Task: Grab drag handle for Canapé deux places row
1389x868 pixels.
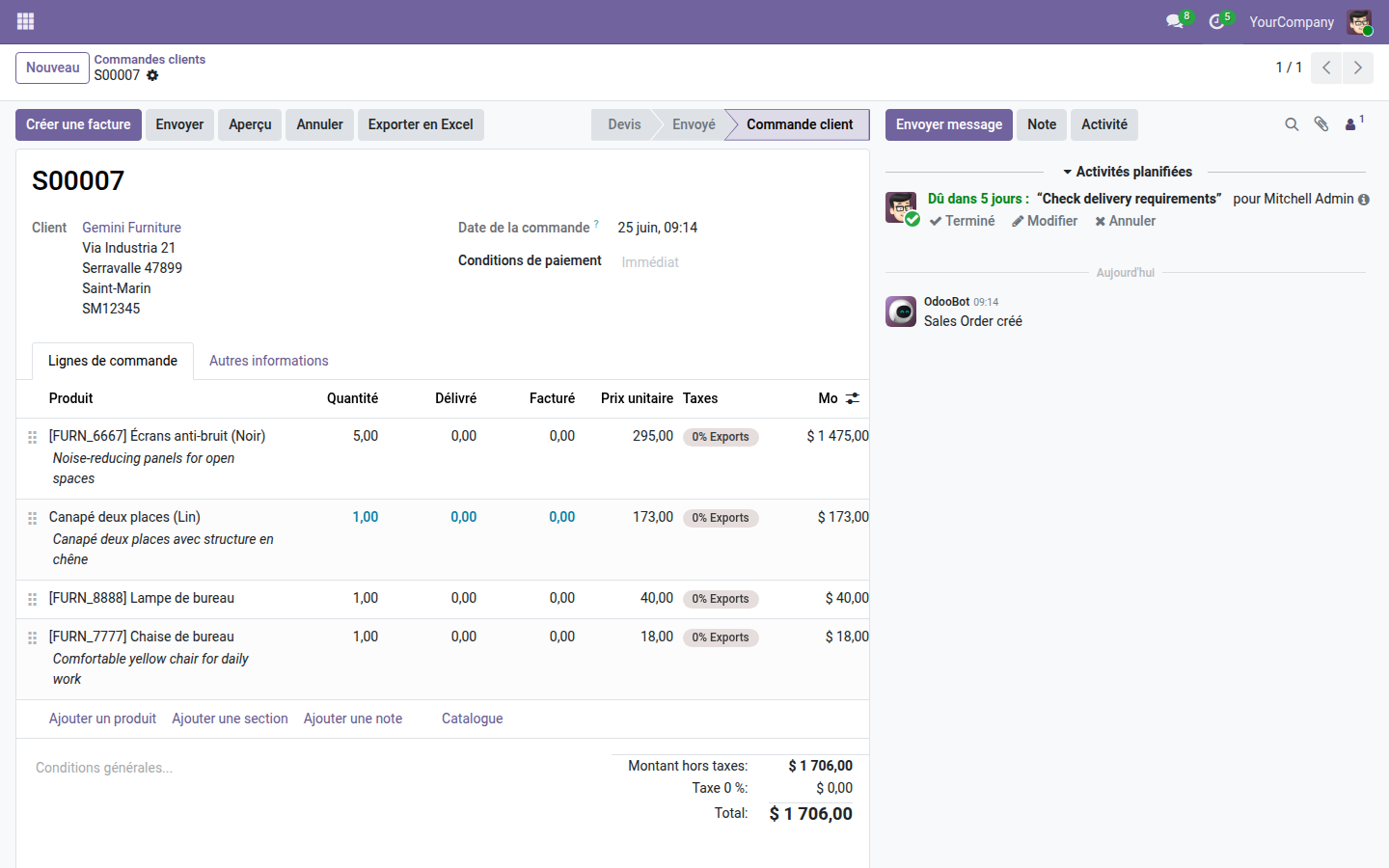Action: [32, 518]
